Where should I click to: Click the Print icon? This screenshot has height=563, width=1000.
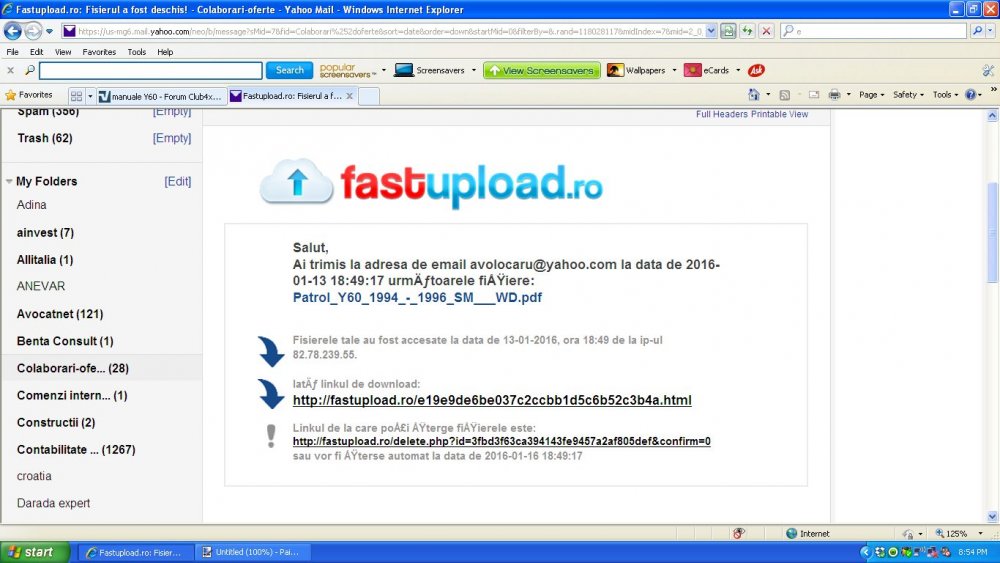click(x=834, y=95)
